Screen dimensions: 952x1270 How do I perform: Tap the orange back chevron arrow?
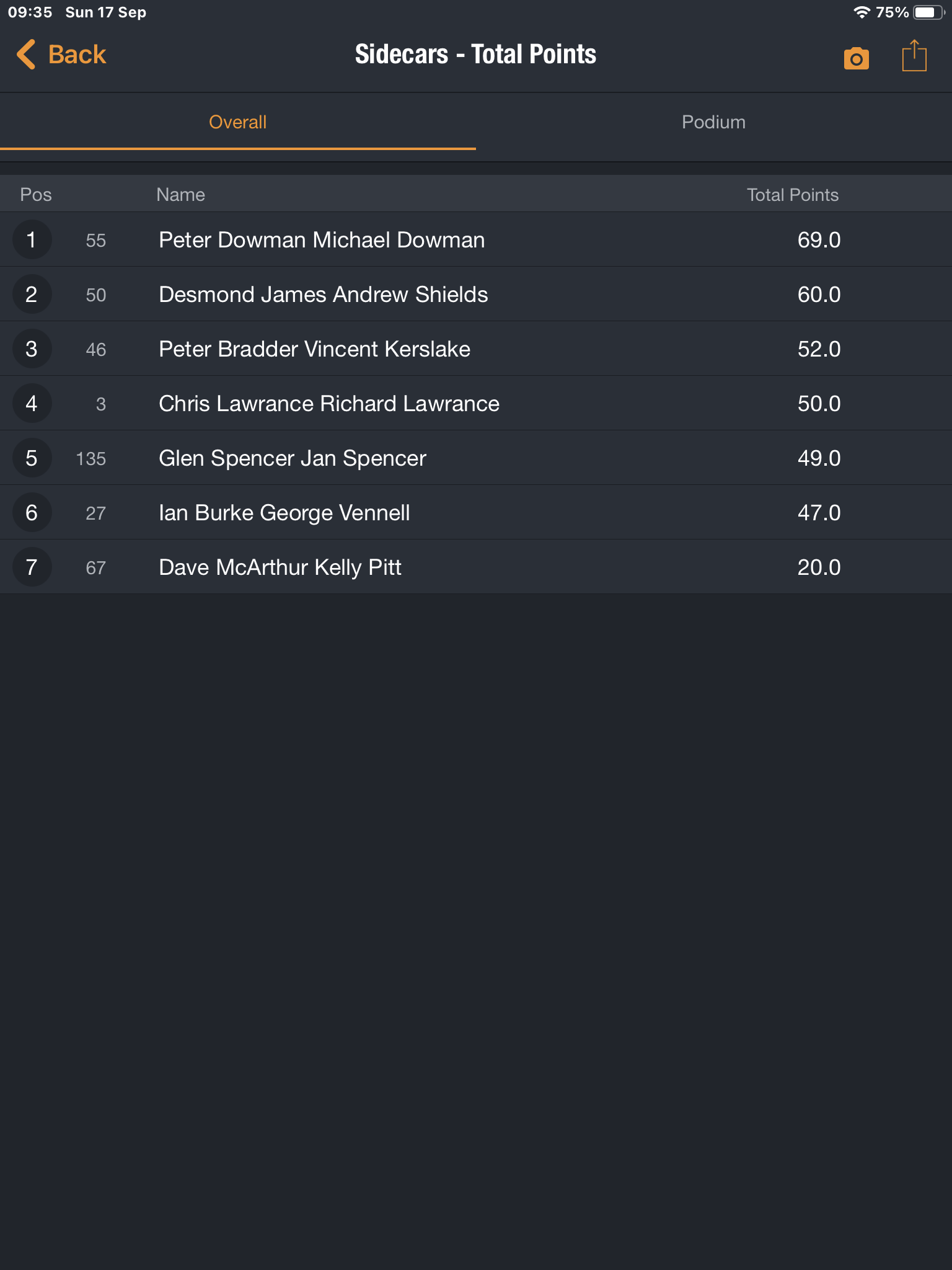point(26,55)
